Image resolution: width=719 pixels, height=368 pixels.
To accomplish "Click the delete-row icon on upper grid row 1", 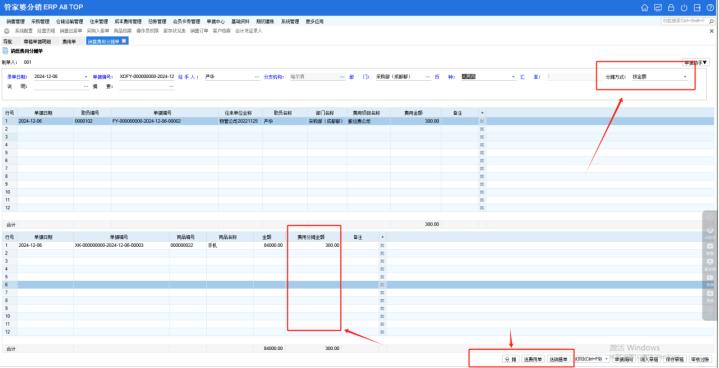I will coord(481,121).
